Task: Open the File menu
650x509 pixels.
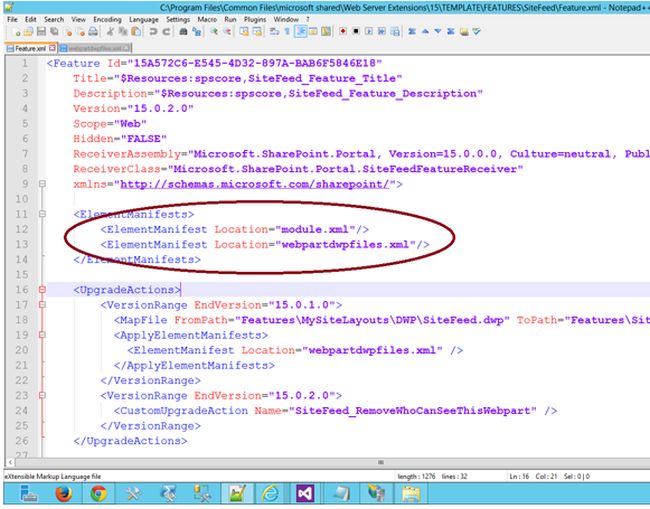Action: (12, 19)
